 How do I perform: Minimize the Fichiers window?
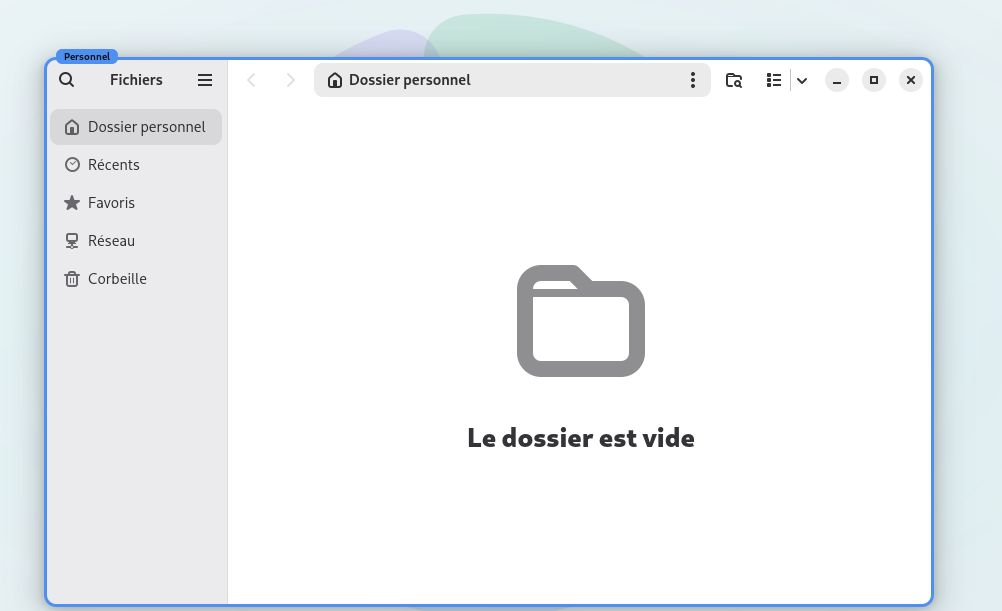[x=836, y=80]
